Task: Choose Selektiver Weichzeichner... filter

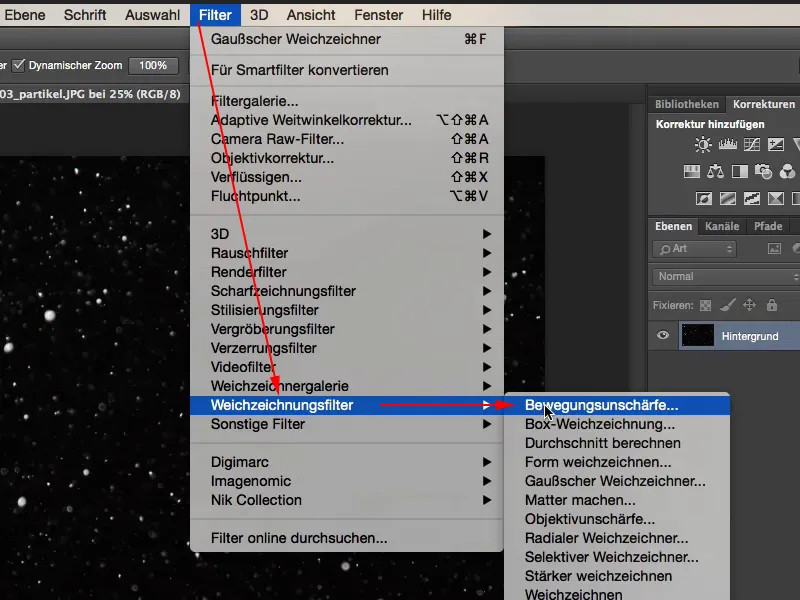Action: 617,557
